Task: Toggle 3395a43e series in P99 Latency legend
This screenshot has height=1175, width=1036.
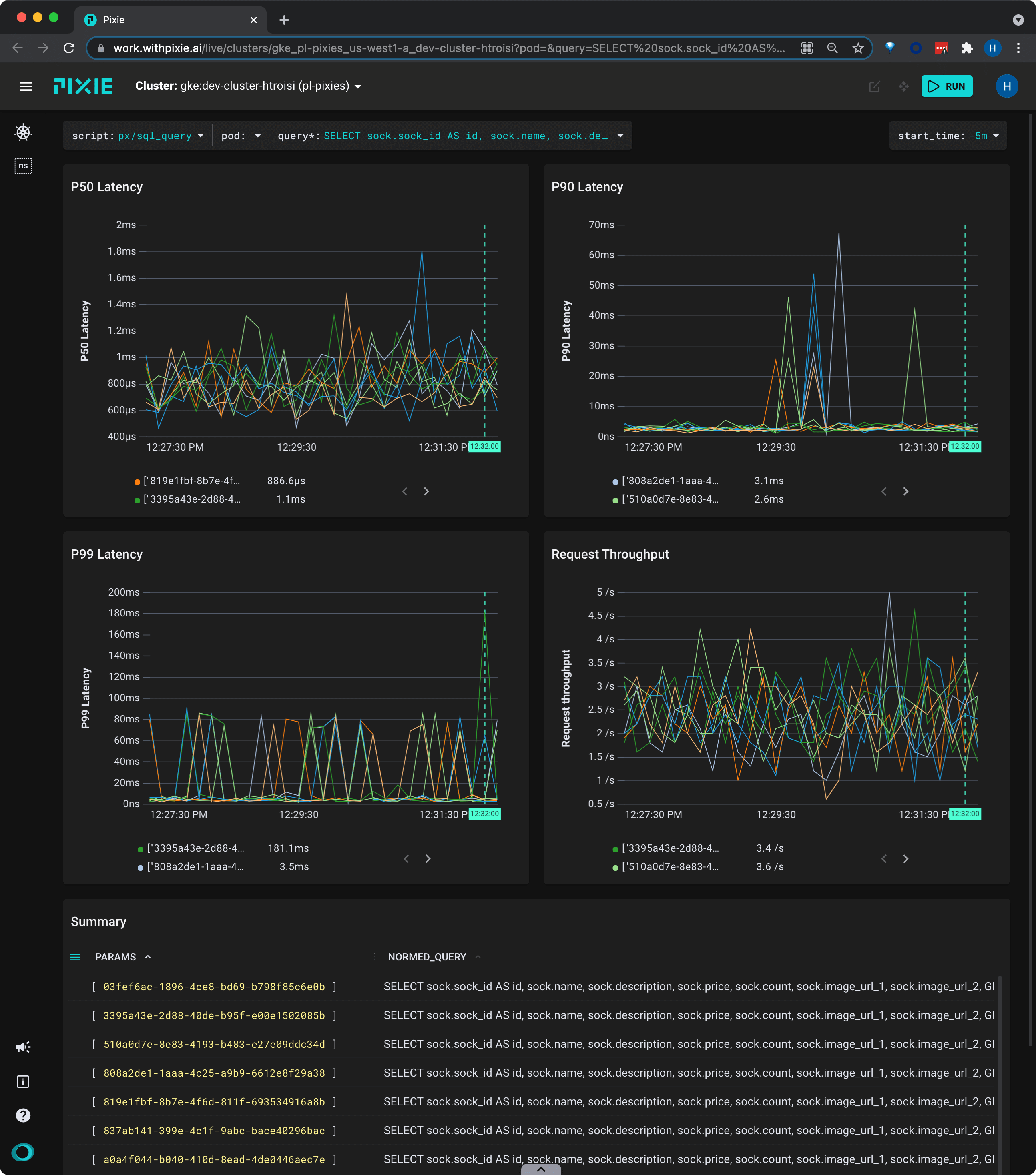Action: click(x=195, y=848)
